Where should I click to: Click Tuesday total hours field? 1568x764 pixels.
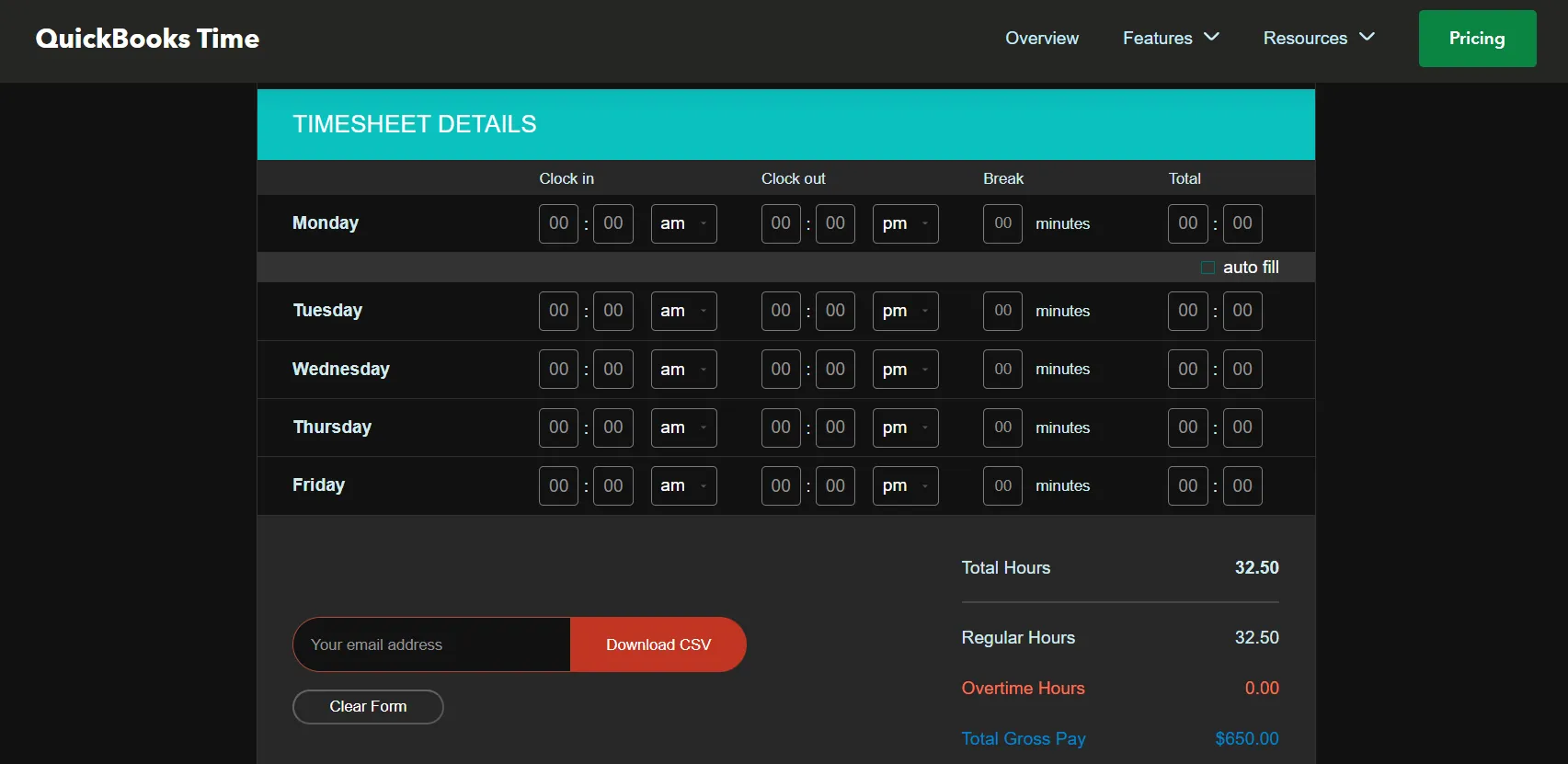click(x=1188, y=311)
